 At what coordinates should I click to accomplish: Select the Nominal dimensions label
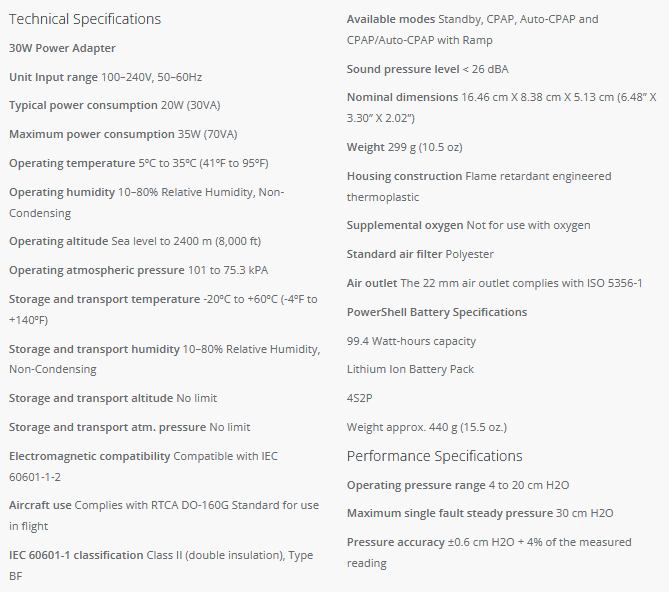(402, 97)
